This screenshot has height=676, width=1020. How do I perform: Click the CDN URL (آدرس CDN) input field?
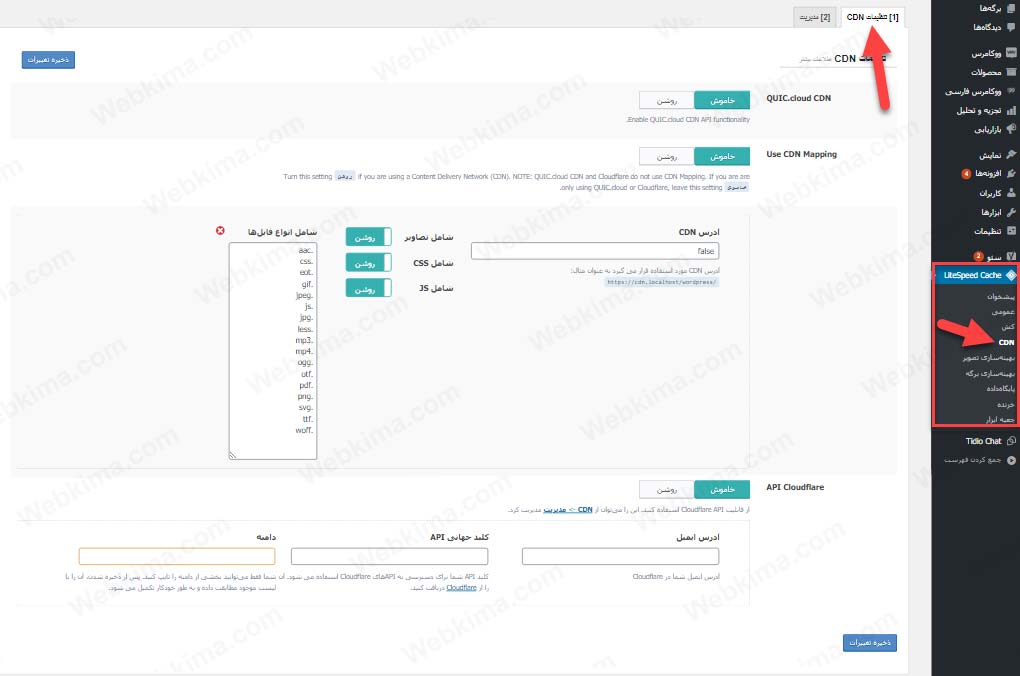(595, 251)
